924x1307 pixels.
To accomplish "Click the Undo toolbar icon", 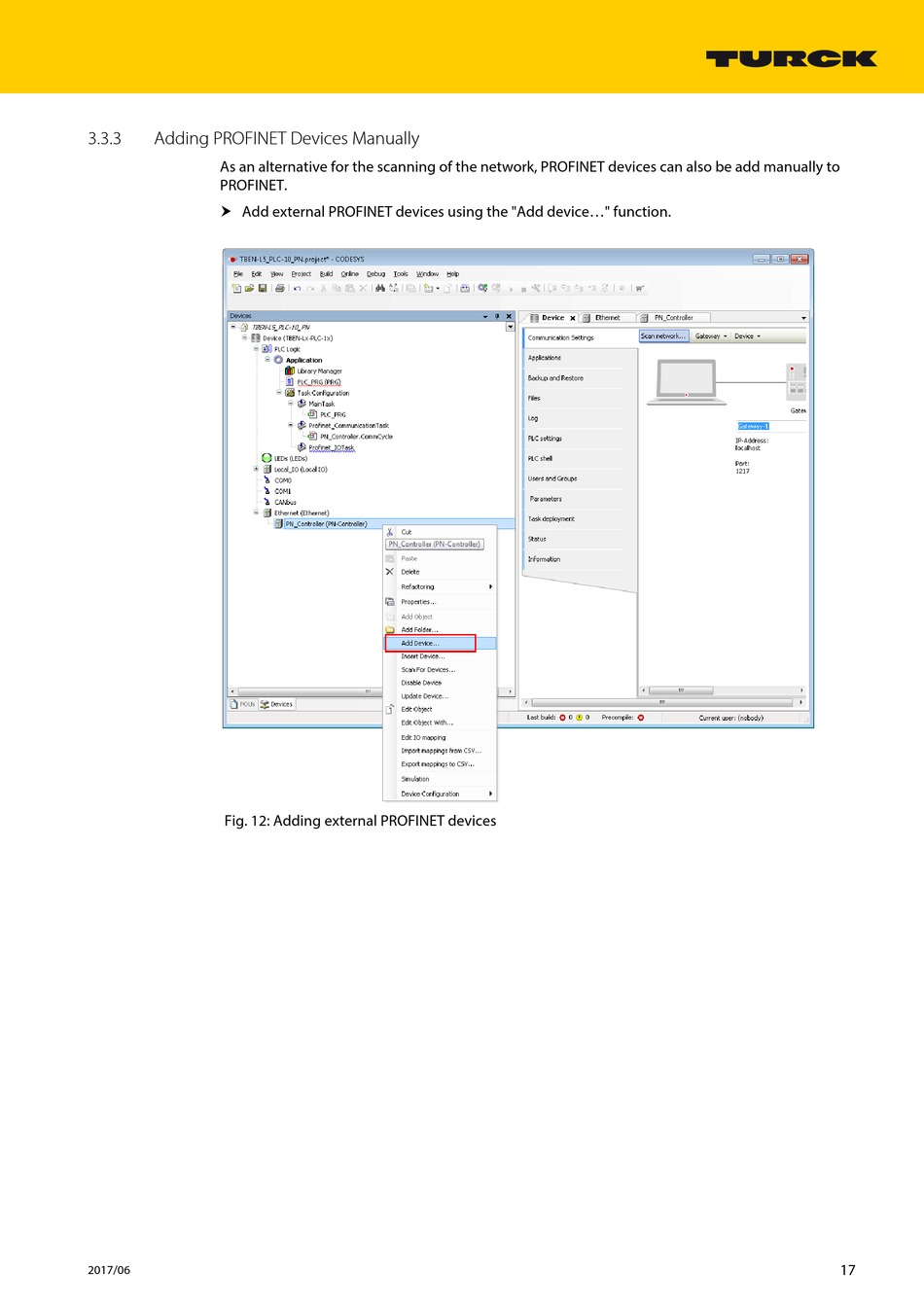I will pyautogui.click(x=297, y=289).
